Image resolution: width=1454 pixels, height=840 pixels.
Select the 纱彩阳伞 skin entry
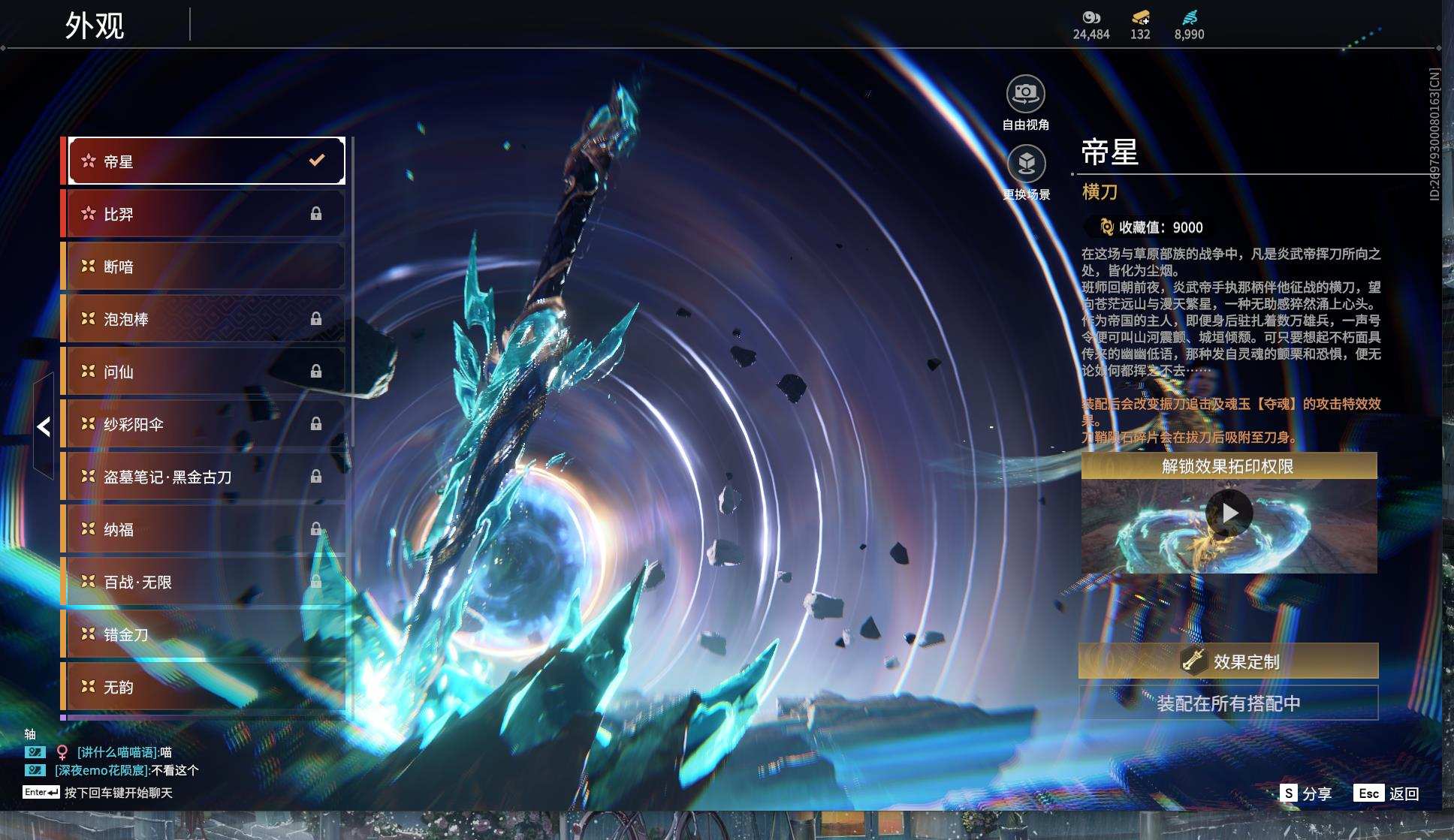203,424
